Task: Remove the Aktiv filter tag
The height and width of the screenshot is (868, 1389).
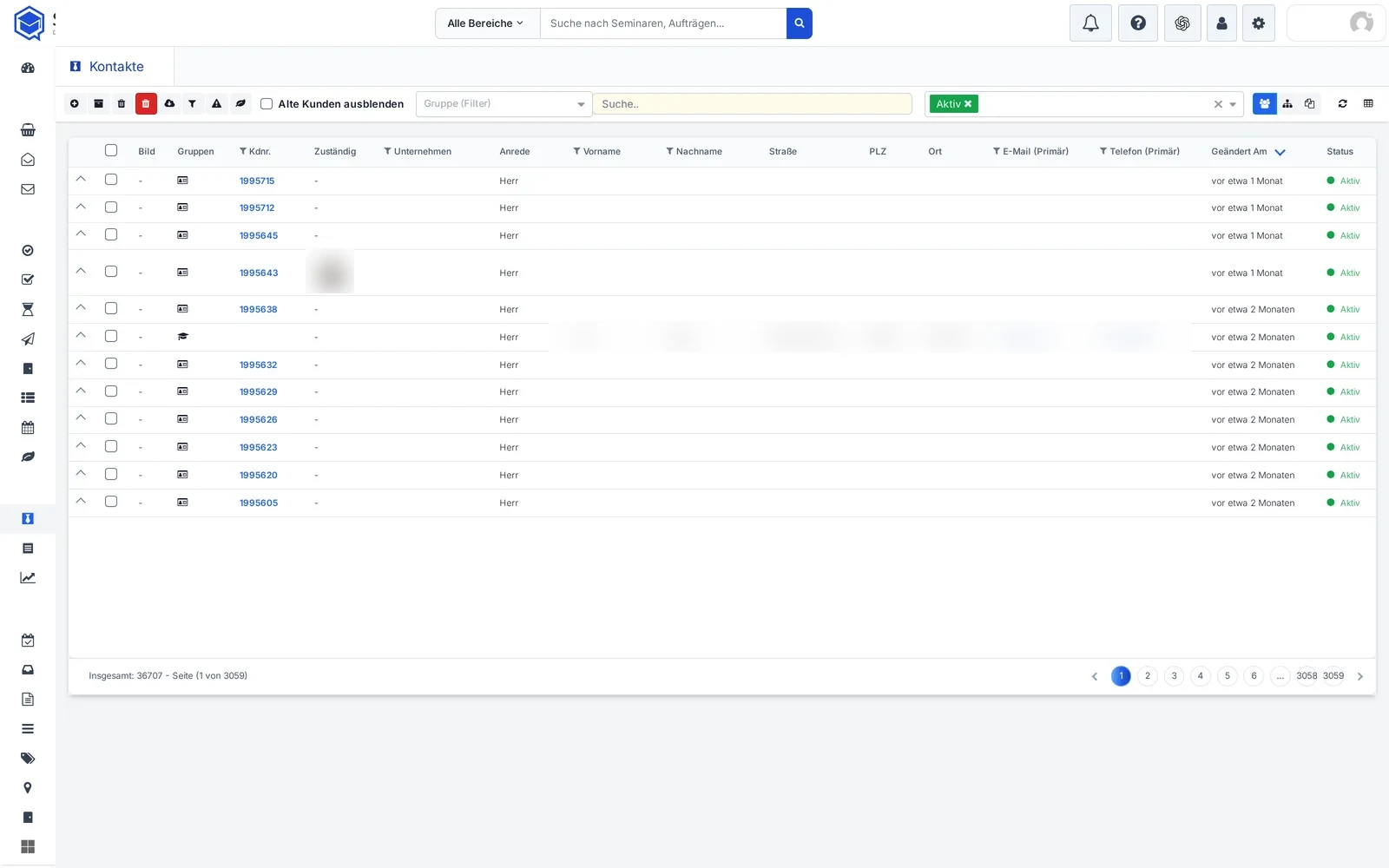Action: click(x=968, y=104)
